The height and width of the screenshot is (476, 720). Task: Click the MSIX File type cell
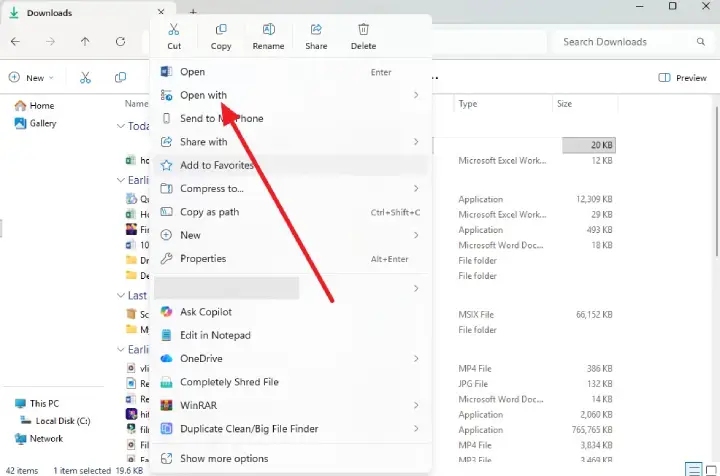click(x=476, y=315)
